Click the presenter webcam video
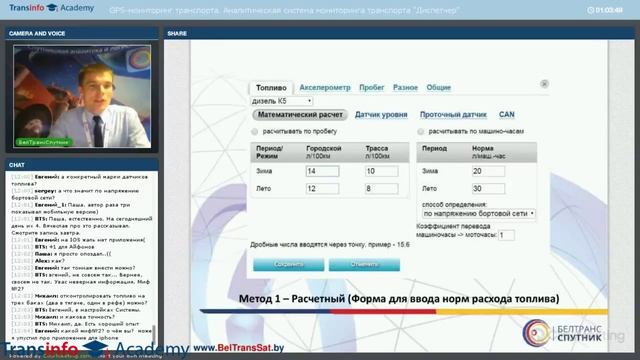 [x=82, y=96]
